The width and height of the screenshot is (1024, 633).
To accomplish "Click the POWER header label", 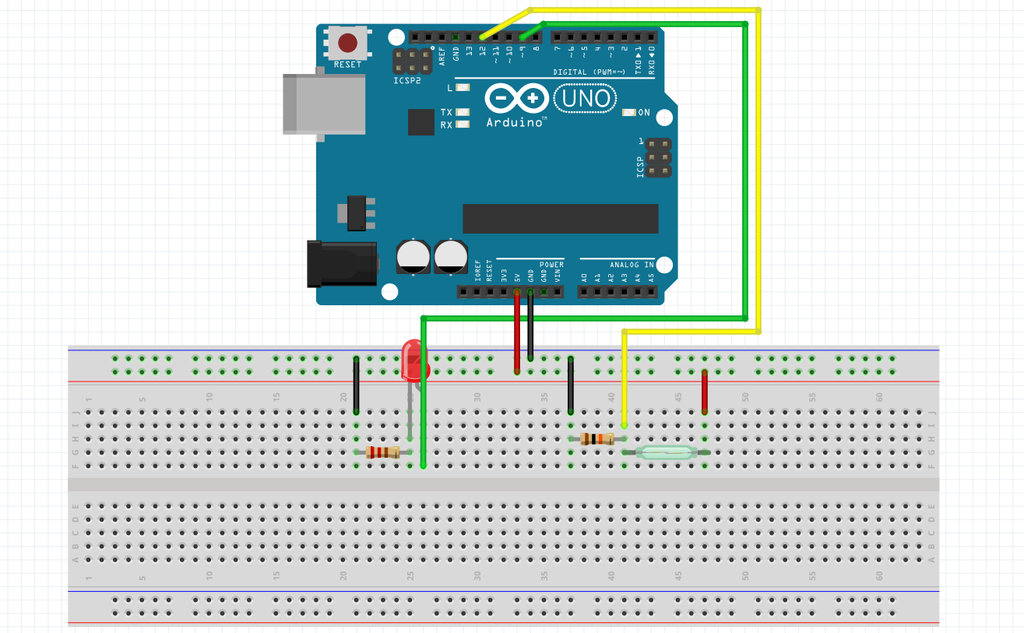I will pos(552,265).
